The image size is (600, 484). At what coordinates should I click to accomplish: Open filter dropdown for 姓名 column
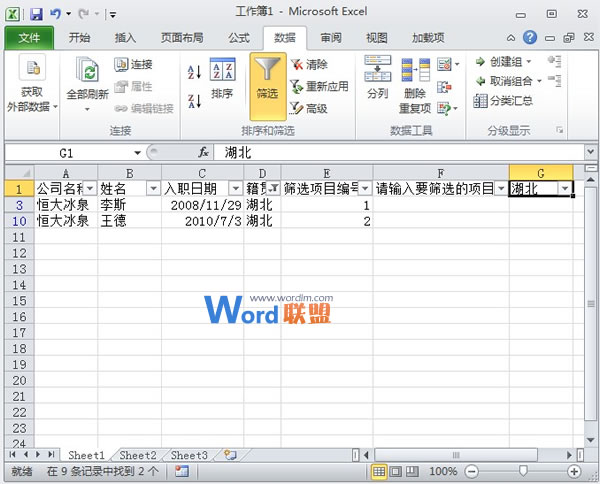click(x=153, y=188)
